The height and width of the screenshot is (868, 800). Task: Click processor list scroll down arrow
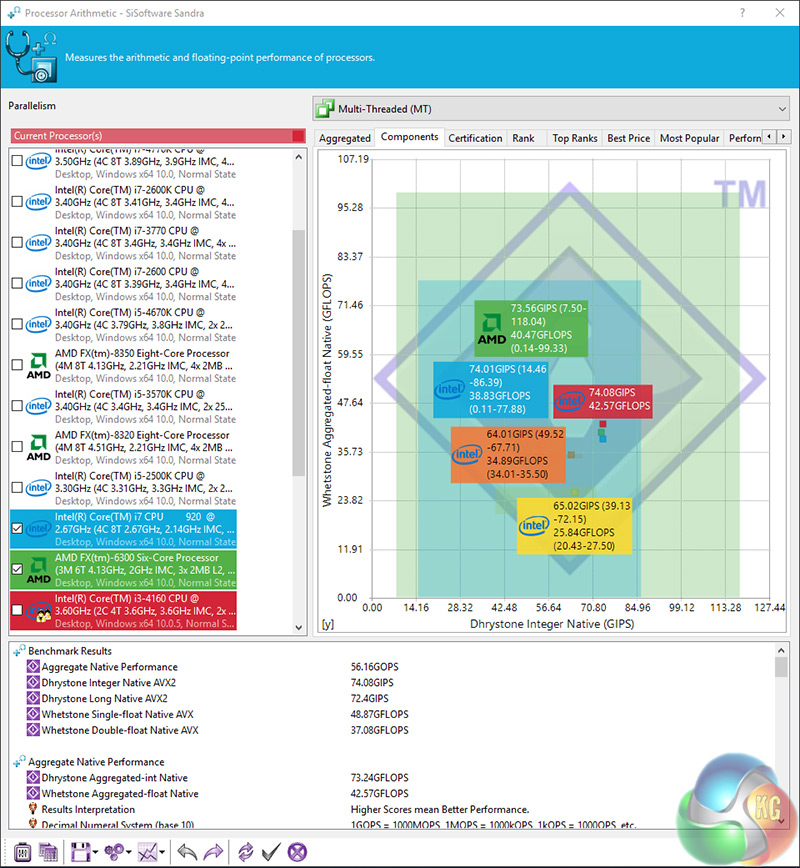tap(299, 627)
